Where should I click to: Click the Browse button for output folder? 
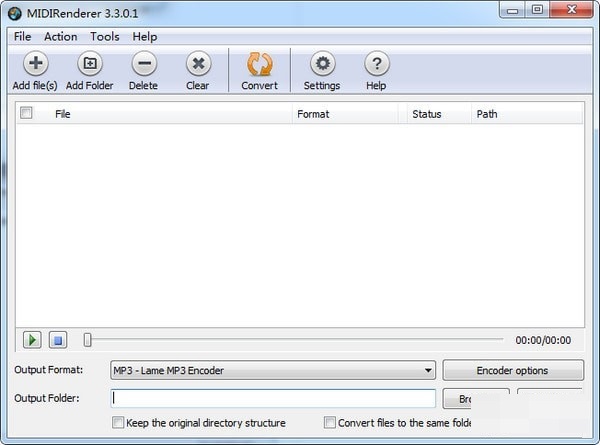[x=476, y=399]
